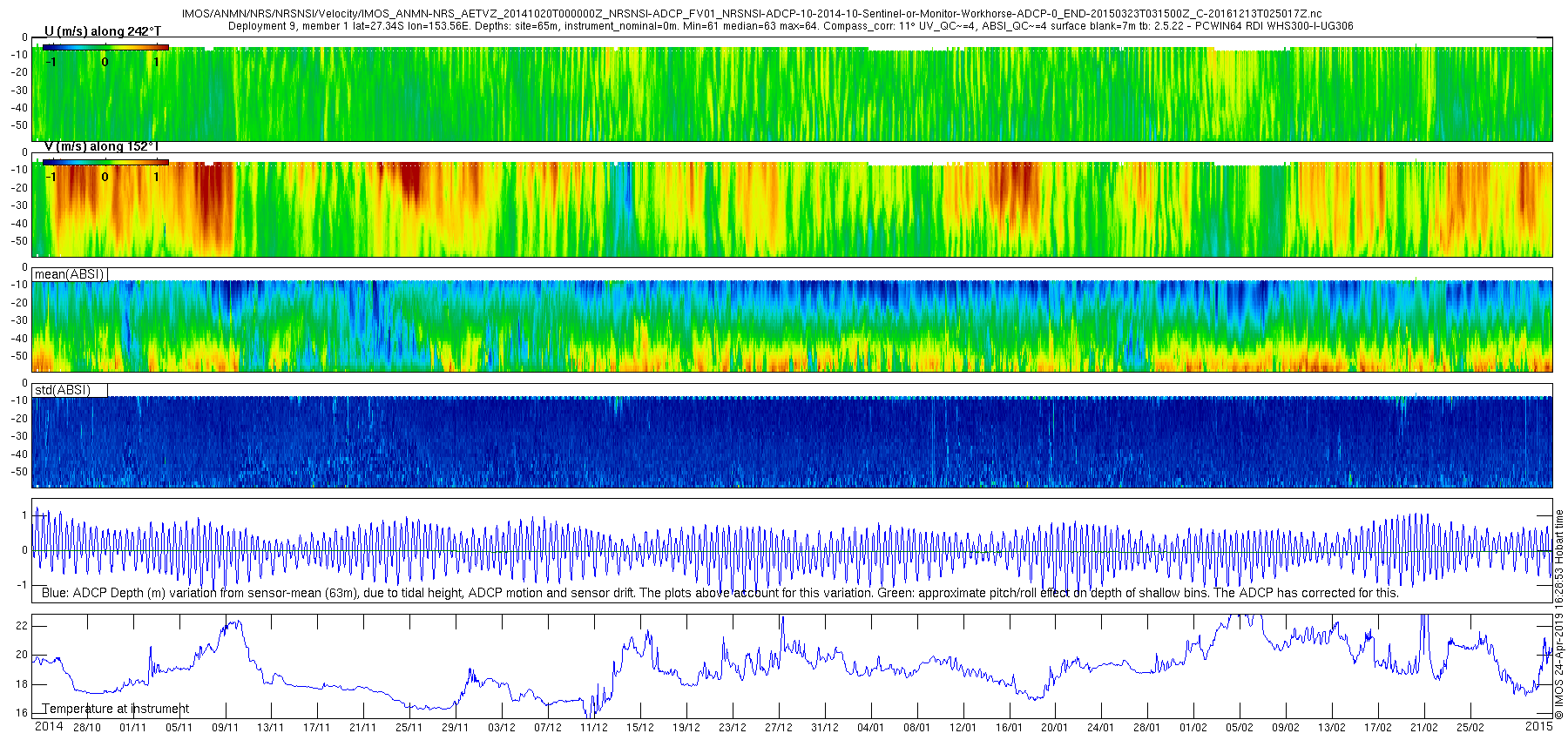Click the '22' tick on temperature axis

pyautogui.click(x=22, y=626)
